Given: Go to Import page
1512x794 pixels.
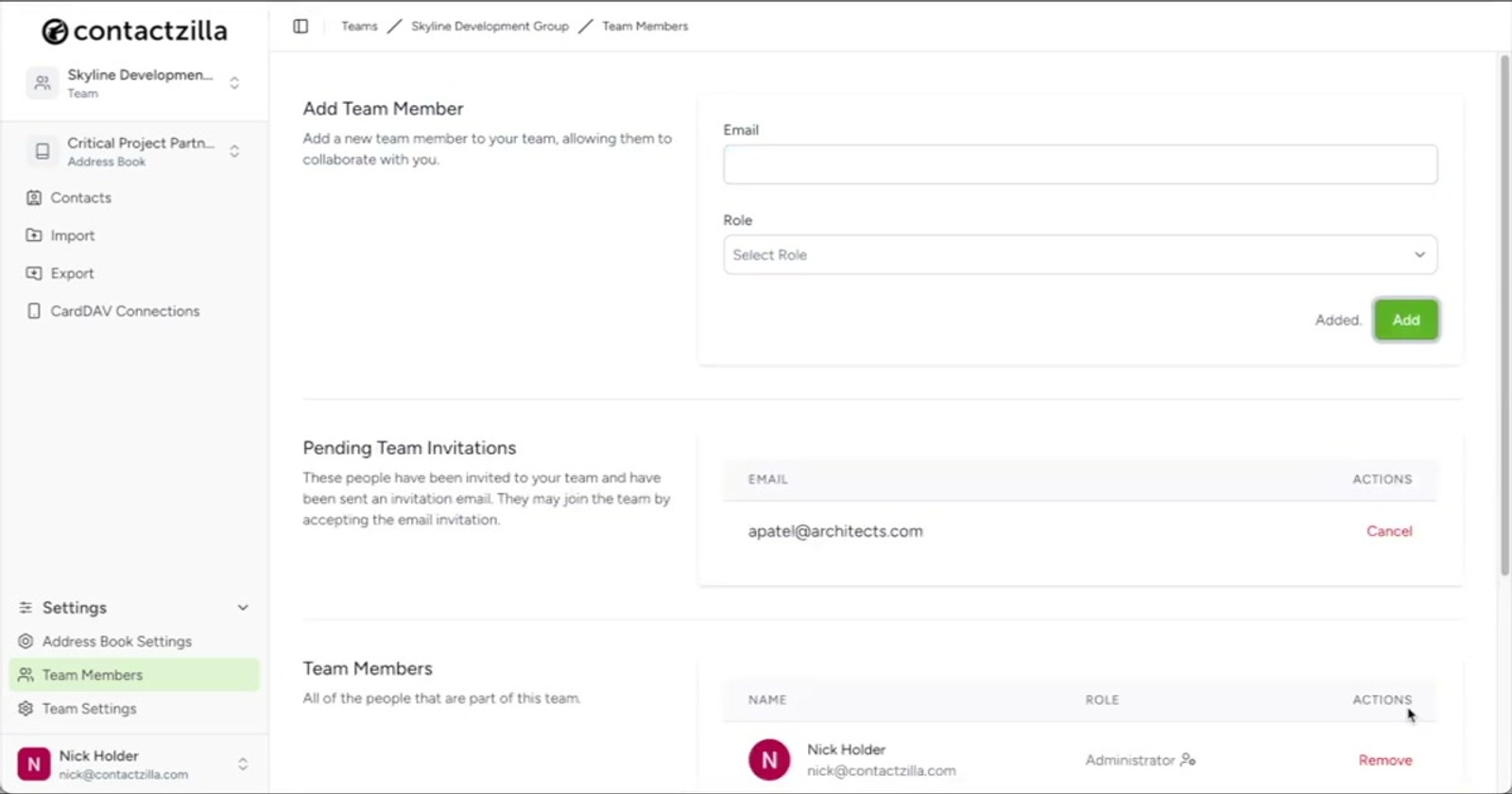Looking at the screenshot, I should tap(73, 235).
